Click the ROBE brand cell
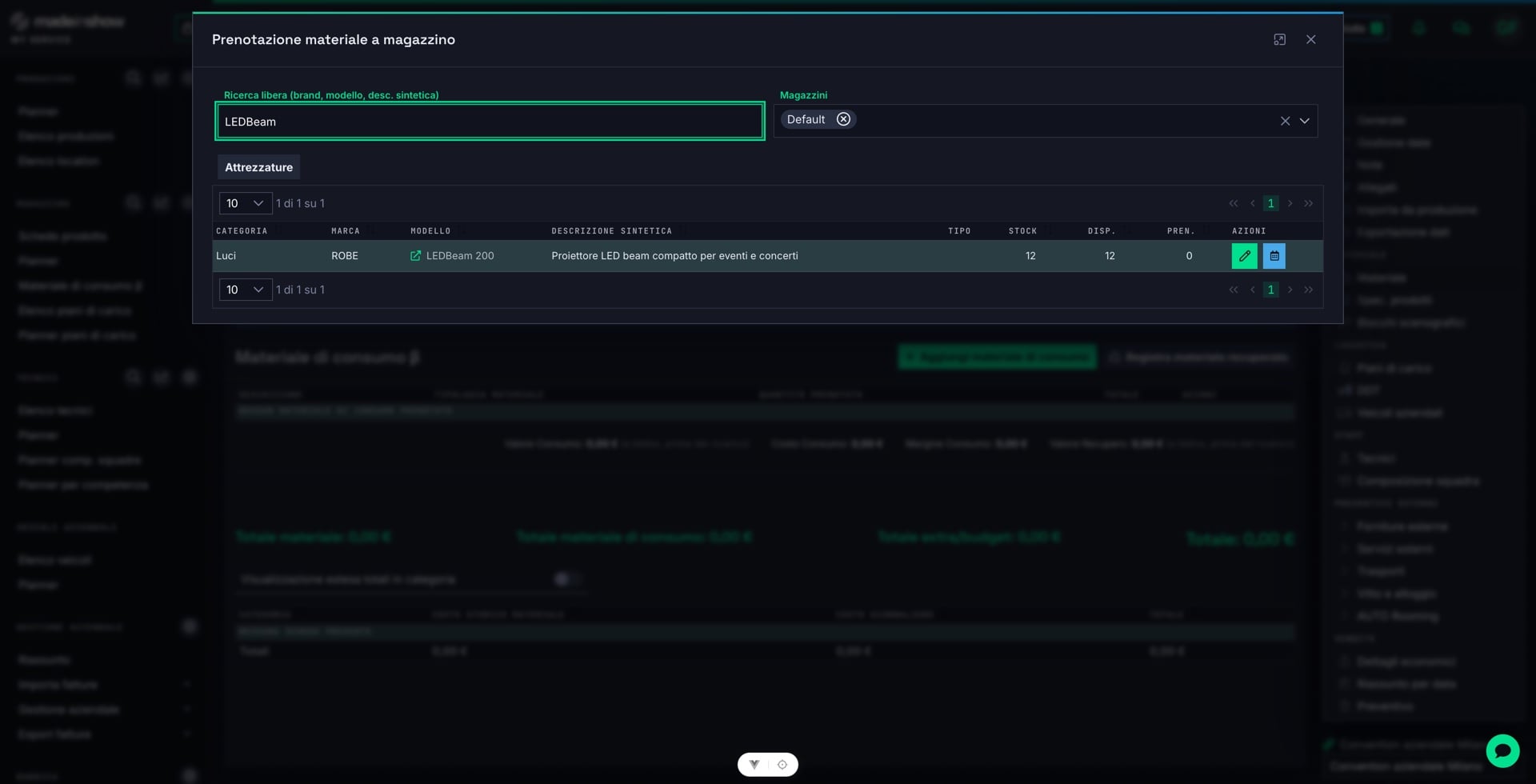Viewport: 1536px width, 784px height. click(345, 256)
